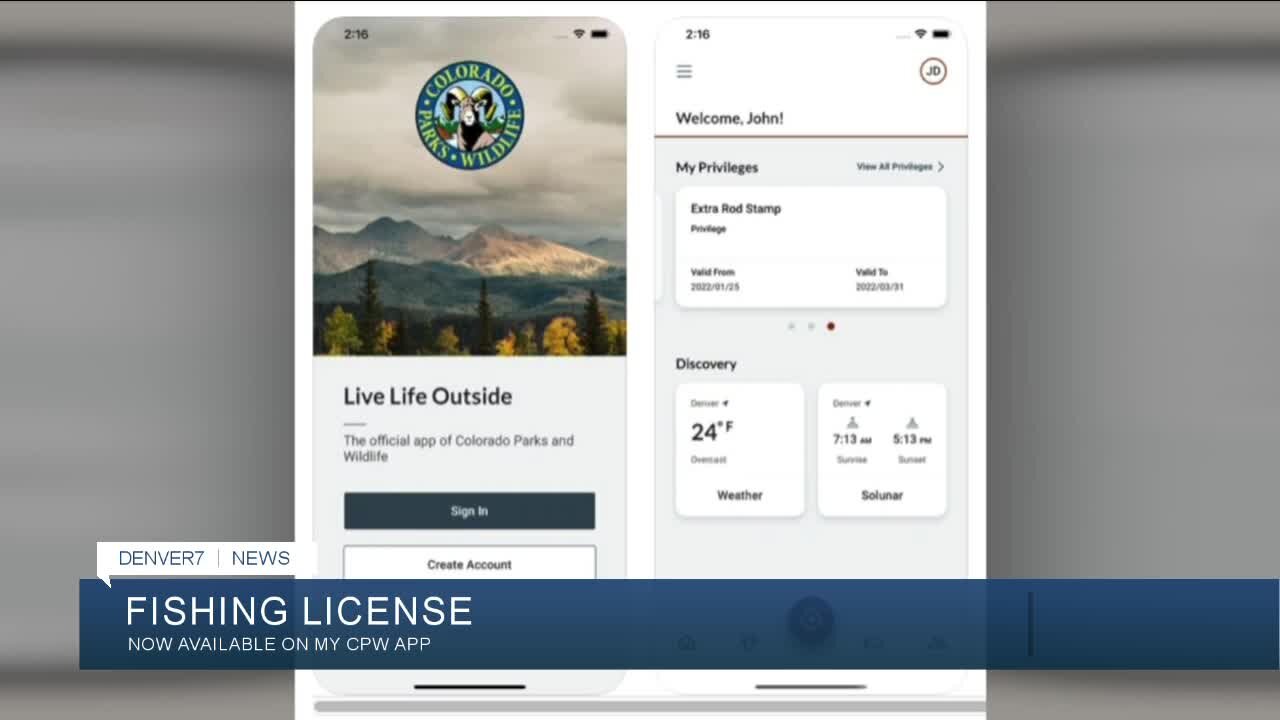Tap the battery icon on the right phone

pyautogui.click(x=941, y=34)
